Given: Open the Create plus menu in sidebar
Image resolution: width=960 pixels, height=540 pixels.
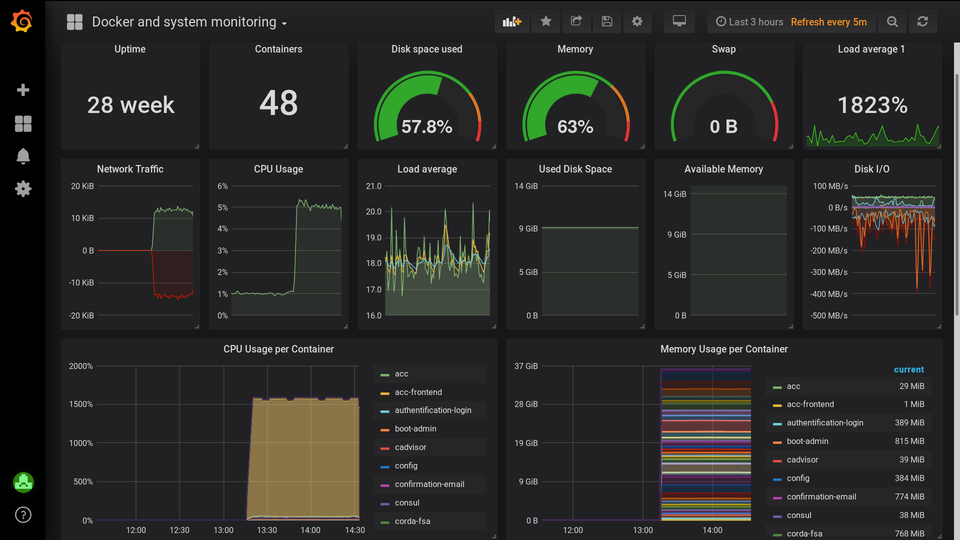Looking at the screenshot, I should pyautogui.click(x=23, y=90).
